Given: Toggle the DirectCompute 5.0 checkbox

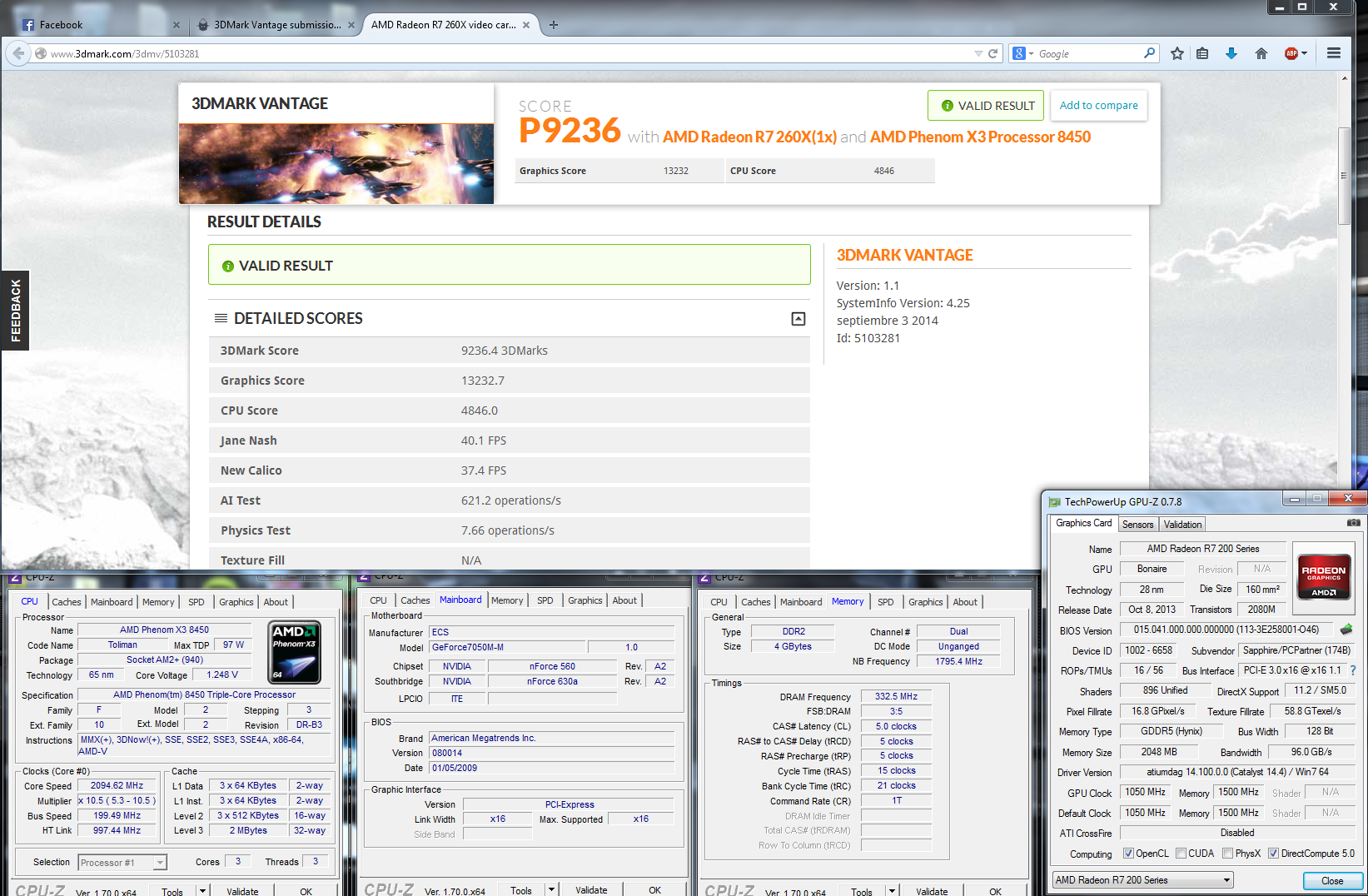Looking at the screenshot, I should click(1273, 854).
